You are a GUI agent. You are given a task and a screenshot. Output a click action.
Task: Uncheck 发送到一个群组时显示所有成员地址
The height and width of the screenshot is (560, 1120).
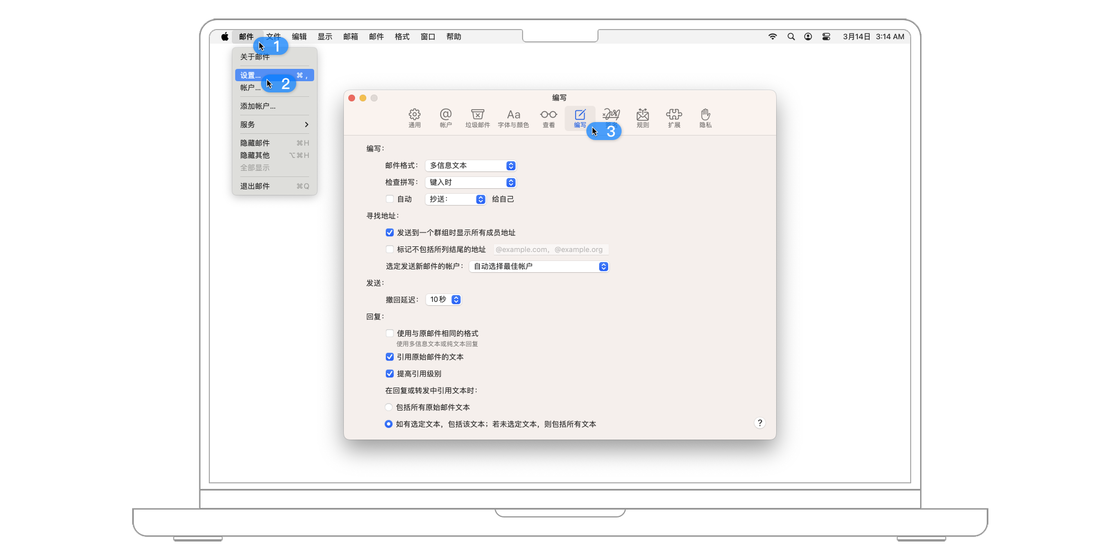pos(389,233)
